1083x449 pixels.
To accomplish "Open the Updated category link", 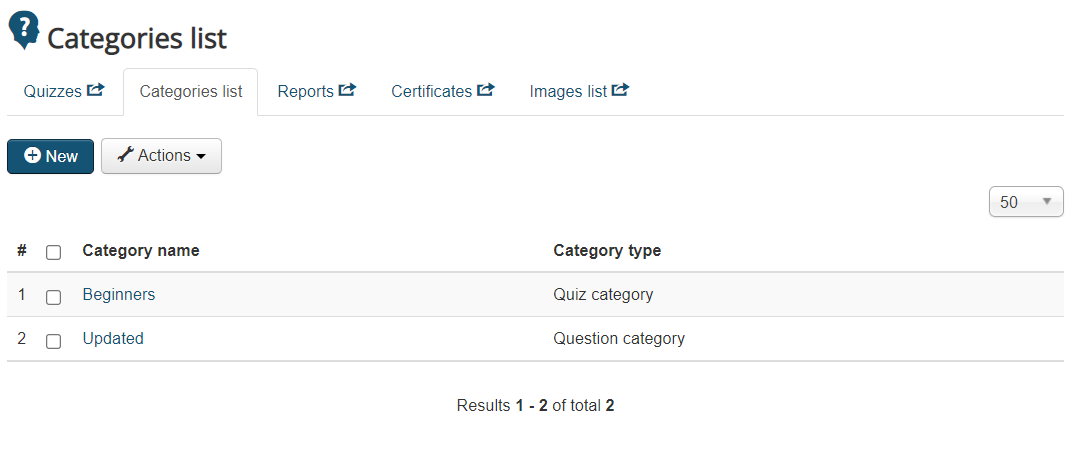I will tap(113, 339).
